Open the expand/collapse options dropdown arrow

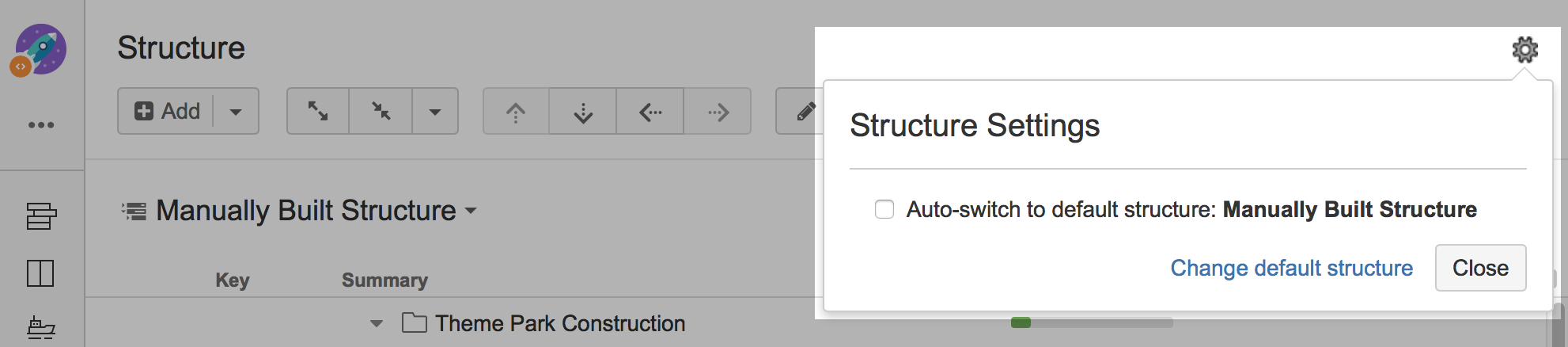click(x=435, y=112)
